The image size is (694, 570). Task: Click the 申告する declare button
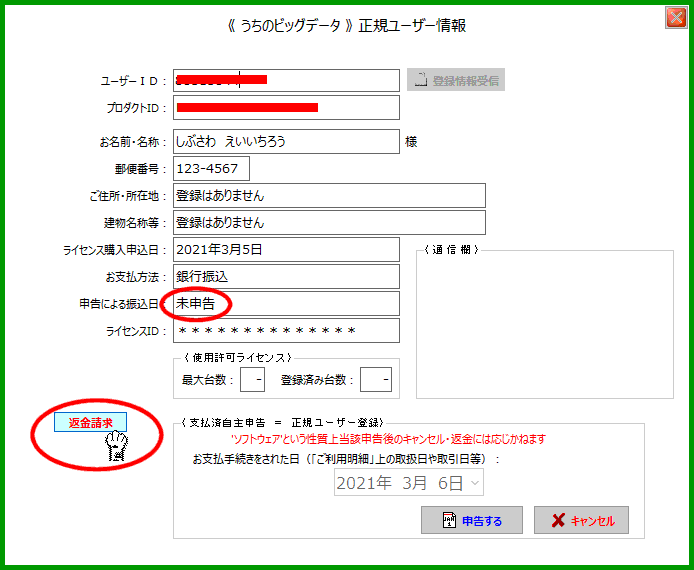point(472,520)
